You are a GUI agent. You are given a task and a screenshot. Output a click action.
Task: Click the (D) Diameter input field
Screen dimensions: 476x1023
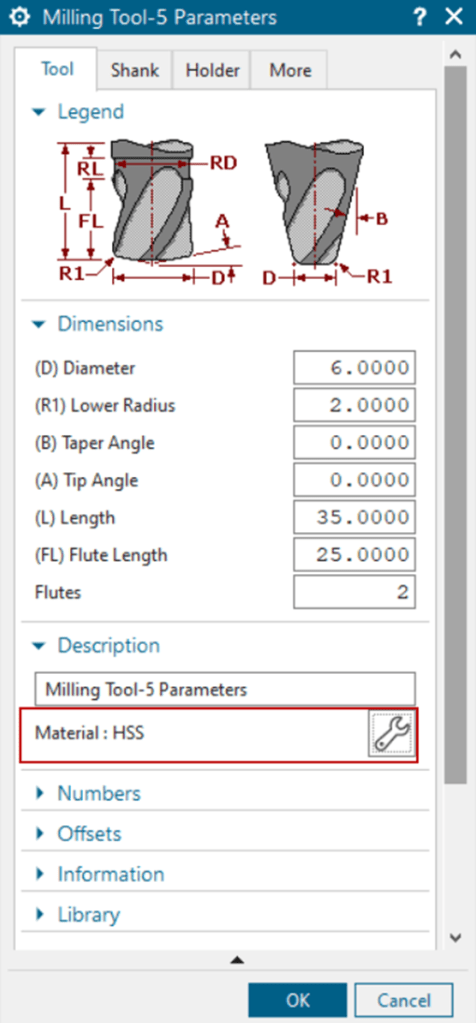tap(354, 368)
